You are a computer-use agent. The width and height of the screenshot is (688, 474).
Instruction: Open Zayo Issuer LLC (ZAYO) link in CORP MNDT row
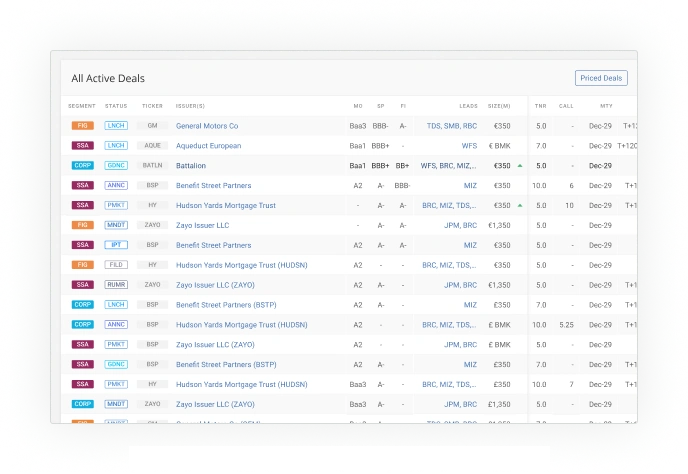click(215, 404)
